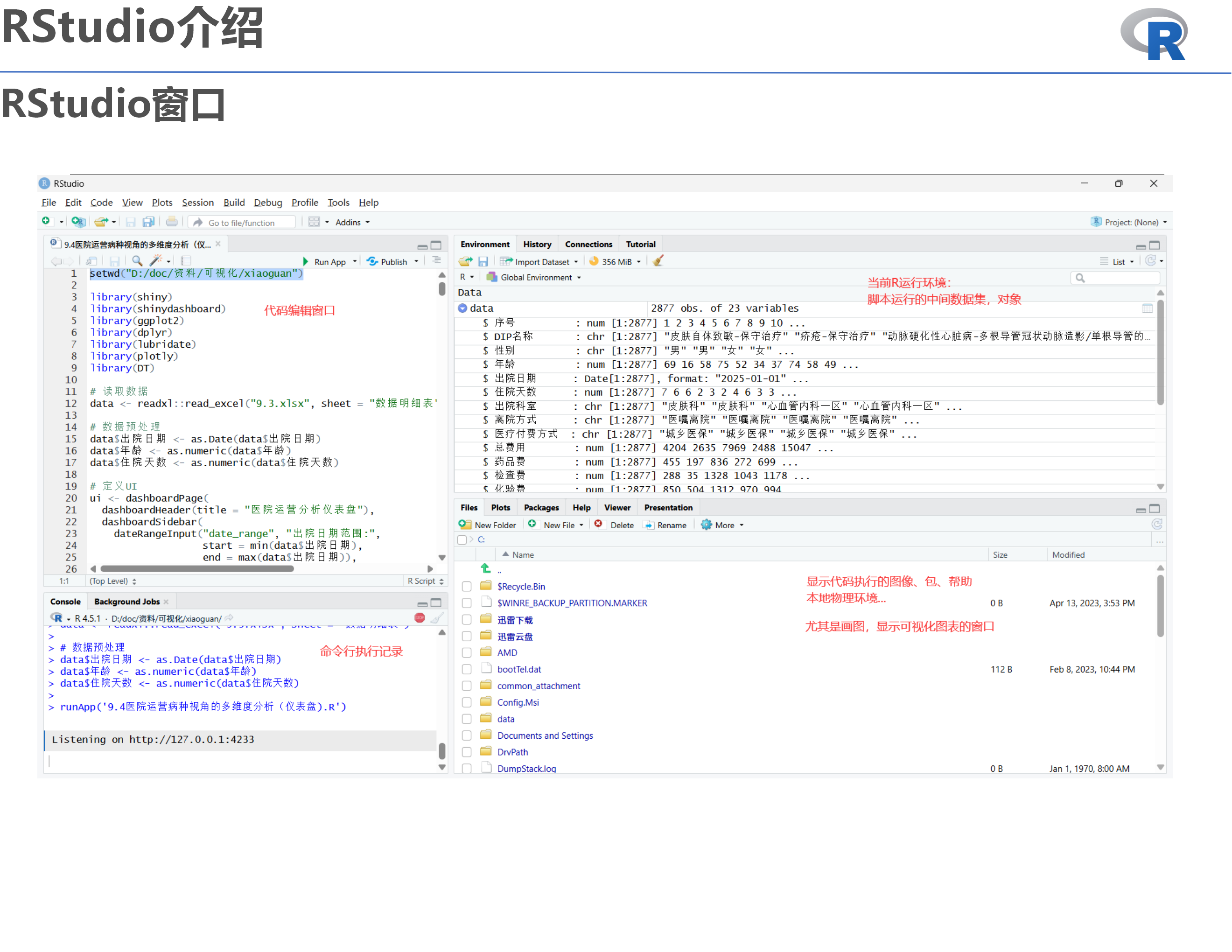The width and height of the screenshot is (1232, 952).
Task: Check Documents and Settings checkbox
Action: coord(467,735)
